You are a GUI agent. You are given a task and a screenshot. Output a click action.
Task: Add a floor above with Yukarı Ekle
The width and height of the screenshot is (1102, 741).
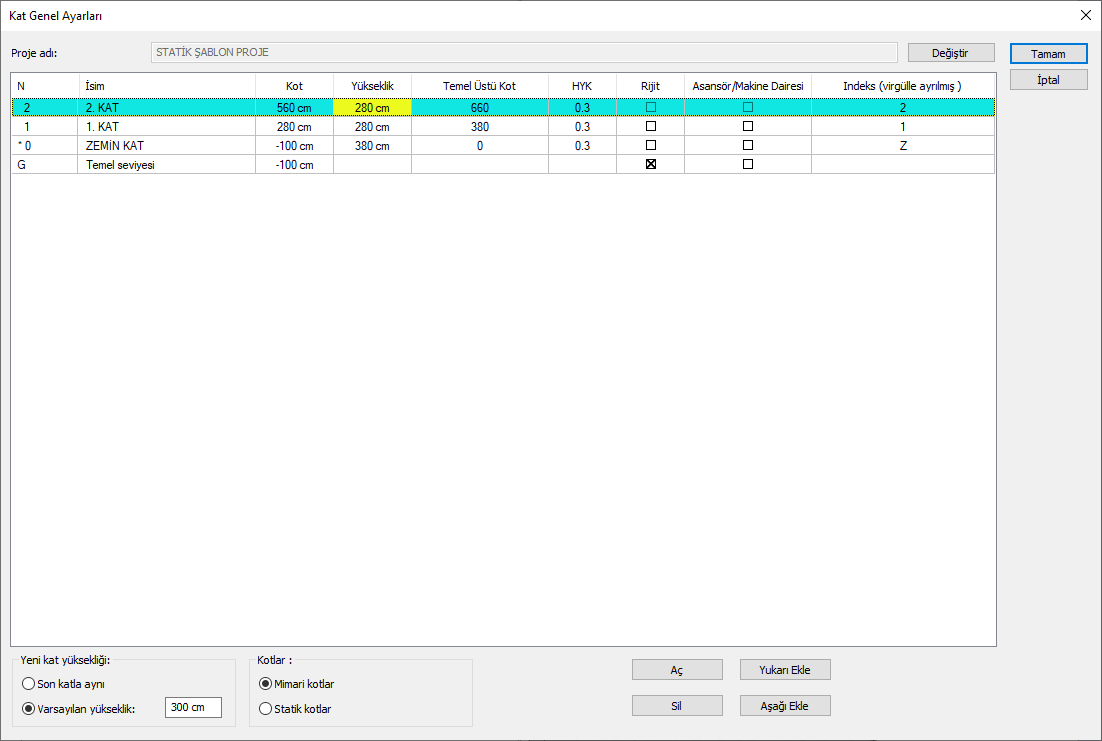pos(784,670)
